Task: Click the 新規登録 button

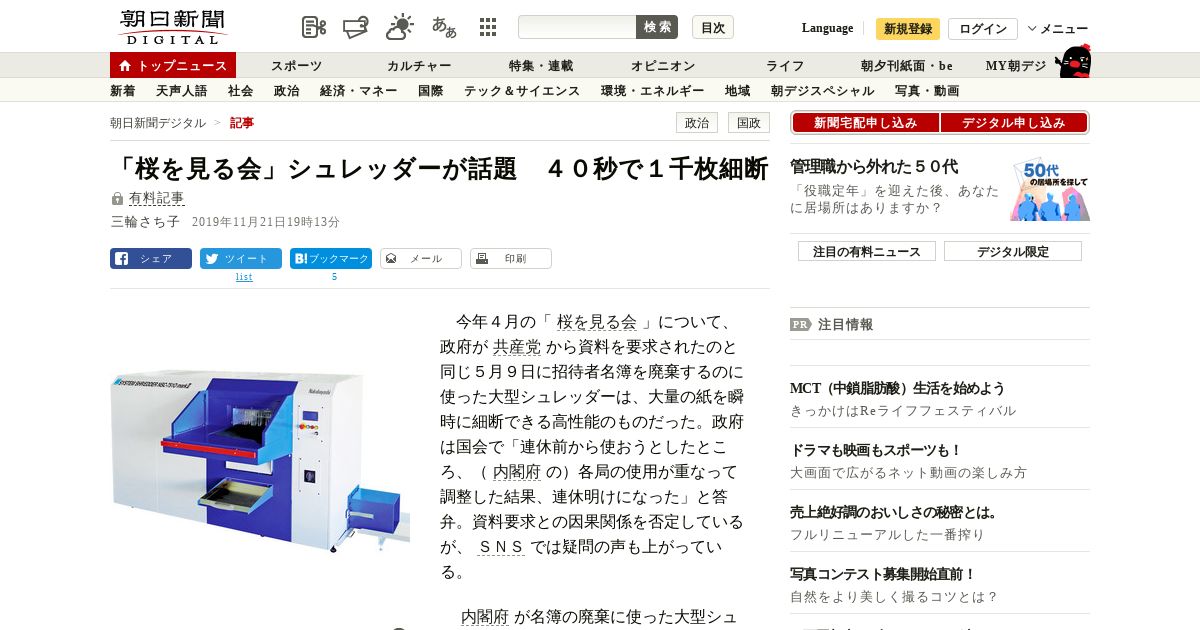Action: [x=908, y=28]
